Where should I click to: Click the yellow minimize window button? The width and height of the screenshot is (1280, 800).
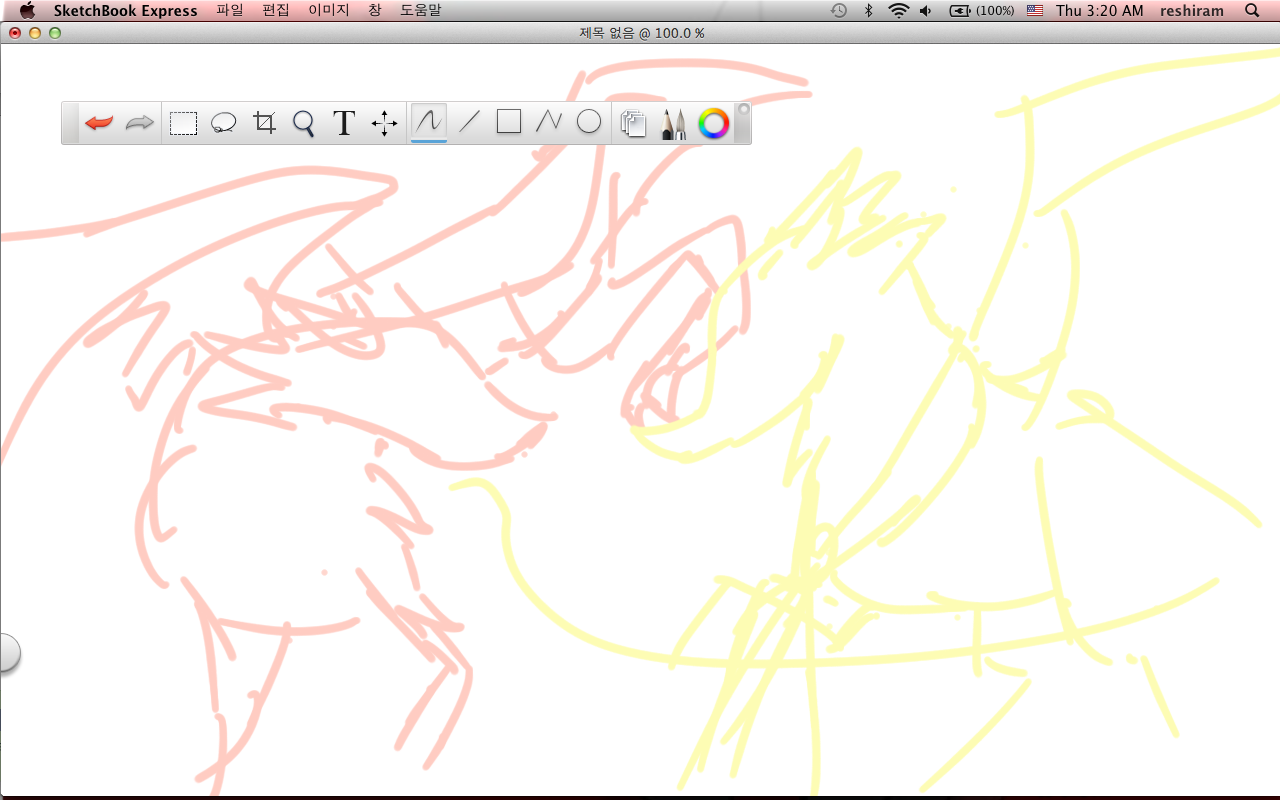pyautogui.click(x=35, y=33)
